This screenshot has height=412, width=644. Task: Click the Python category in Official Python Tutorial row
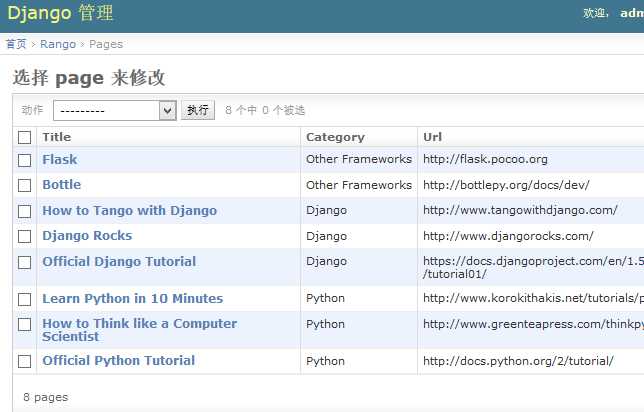[325, 361]
